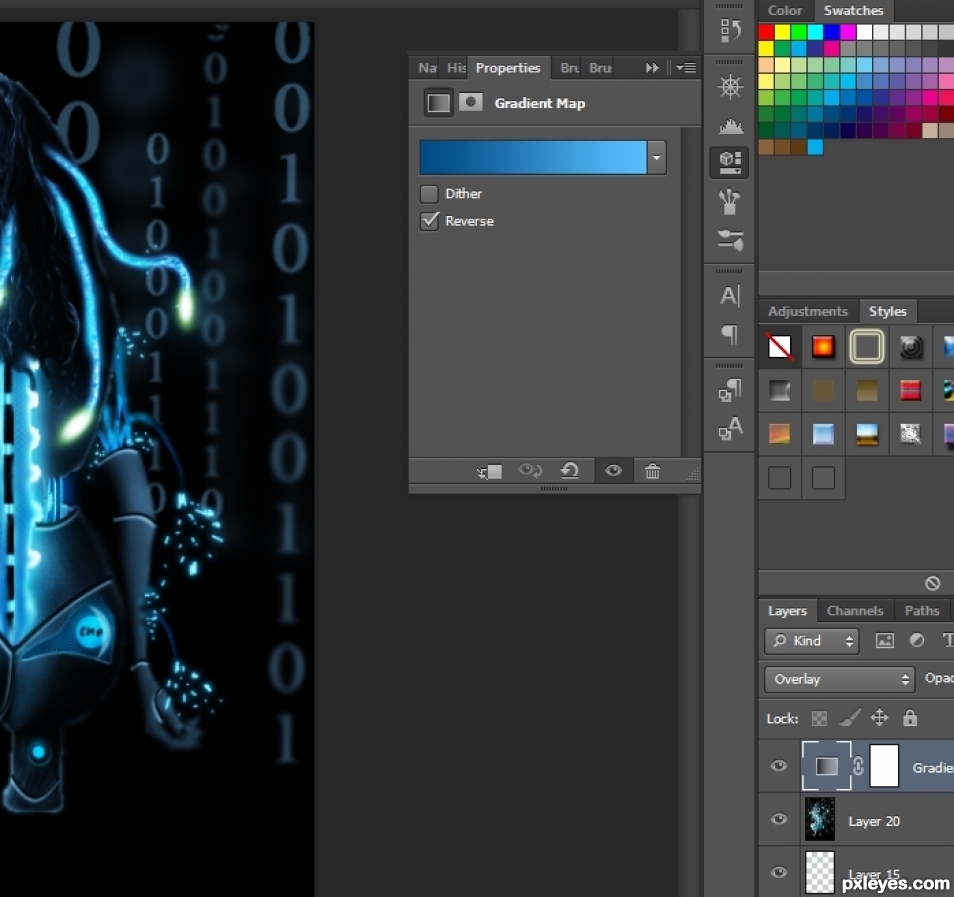Screen dimensions: 954x897
Task: Apply the sunset sky landscape style
Action: click(866, 434)
